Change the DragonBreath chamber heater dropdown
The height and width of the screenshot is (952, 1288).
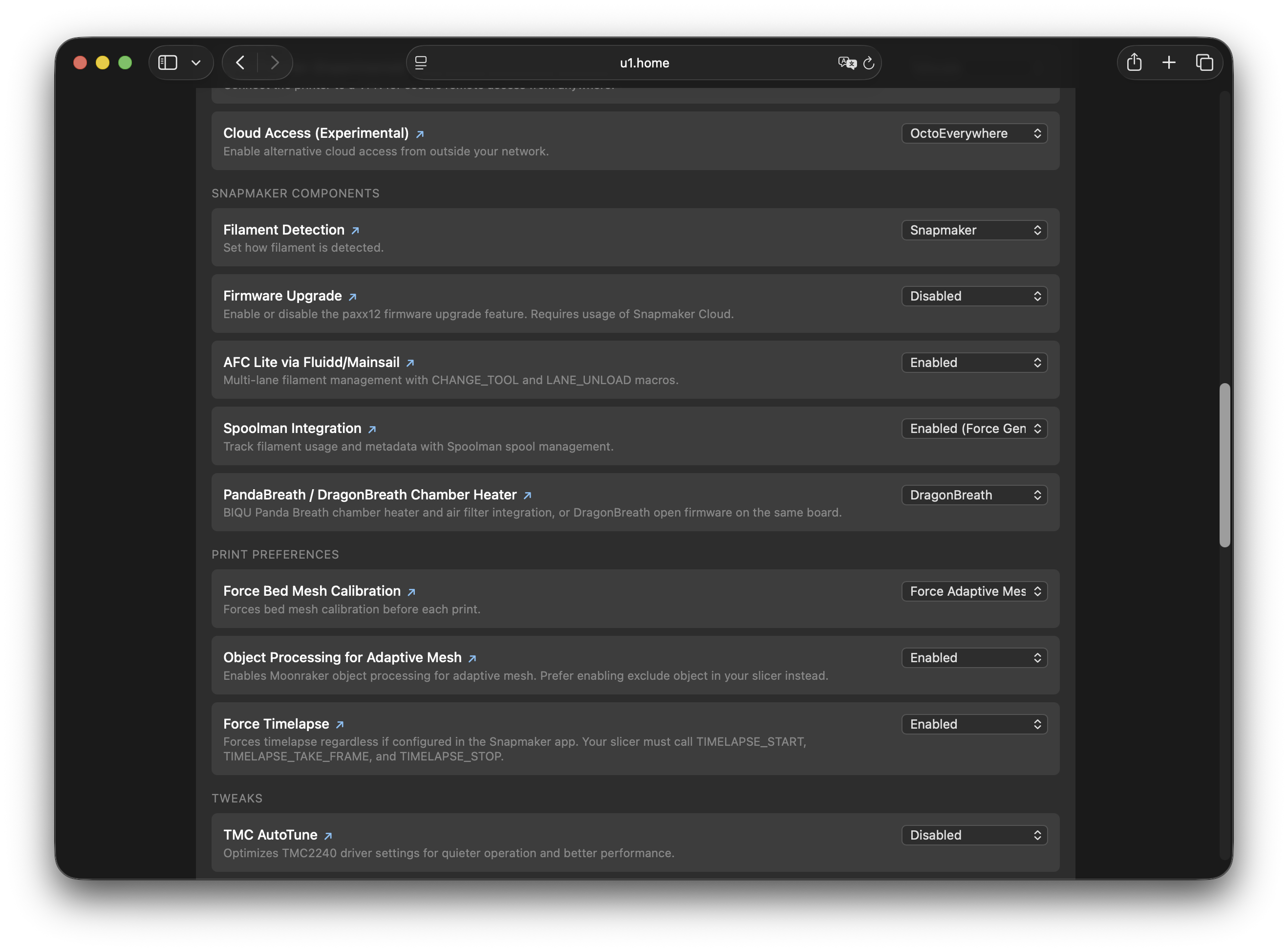pos(974,495)
